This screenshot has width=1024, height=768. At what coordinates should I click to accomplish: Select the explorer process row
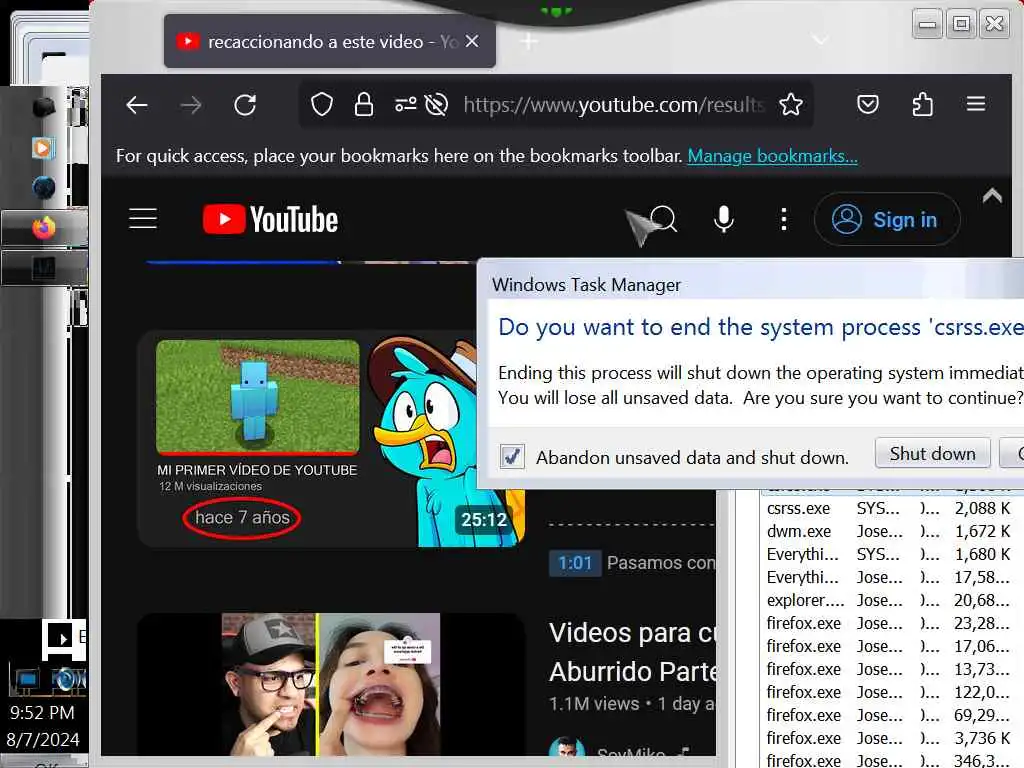pyautogui.click(x=888, y=600)
